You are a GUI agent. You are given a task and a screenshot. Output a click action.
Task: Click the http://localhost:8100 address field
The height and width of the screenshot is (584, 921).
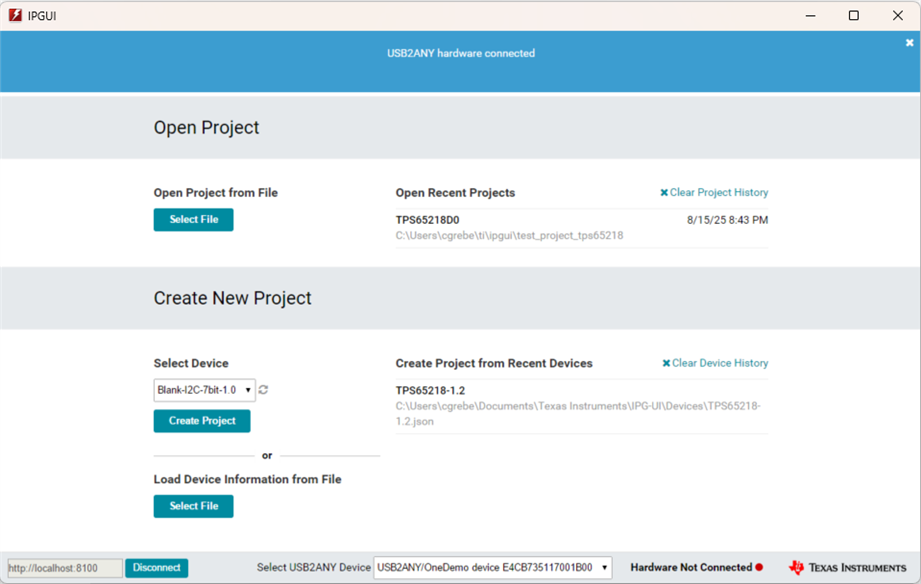[65, 568]
